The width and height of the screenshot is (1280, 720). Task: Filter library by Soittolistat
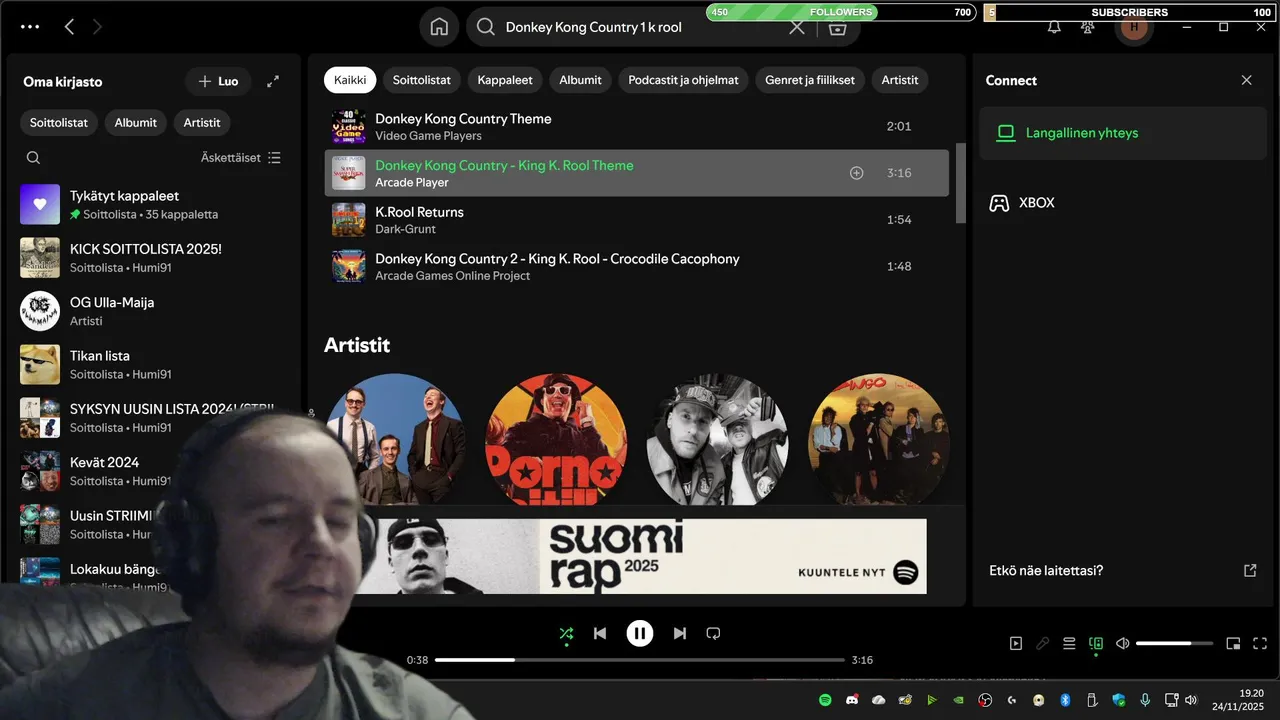coord(59,122)
